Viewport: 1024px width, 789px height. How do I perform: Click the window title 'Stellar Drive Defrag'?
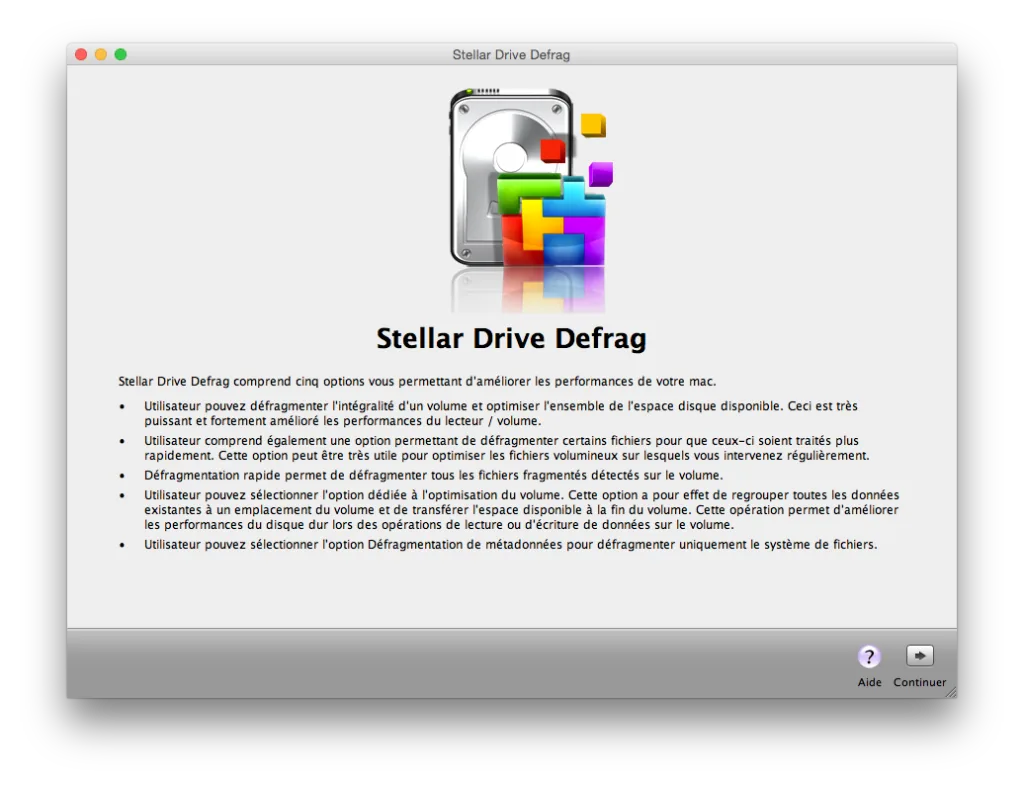coord(511,55)
